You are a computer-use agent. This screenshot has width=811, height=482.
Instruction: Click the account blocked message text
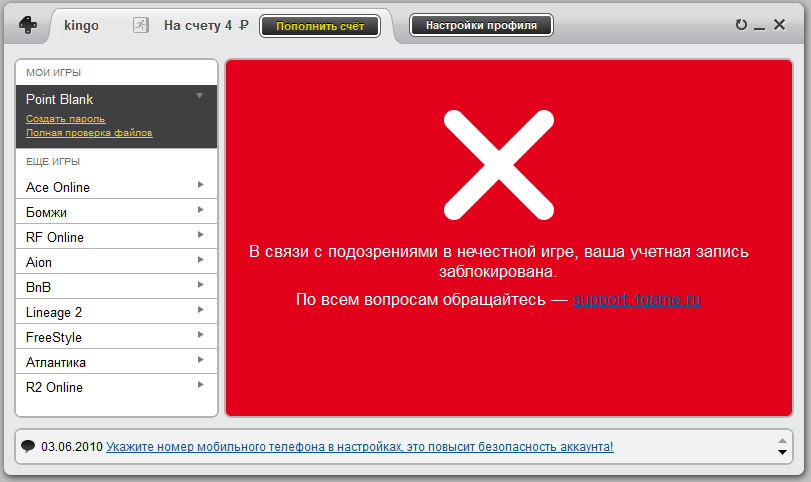[x=499, y=261]
